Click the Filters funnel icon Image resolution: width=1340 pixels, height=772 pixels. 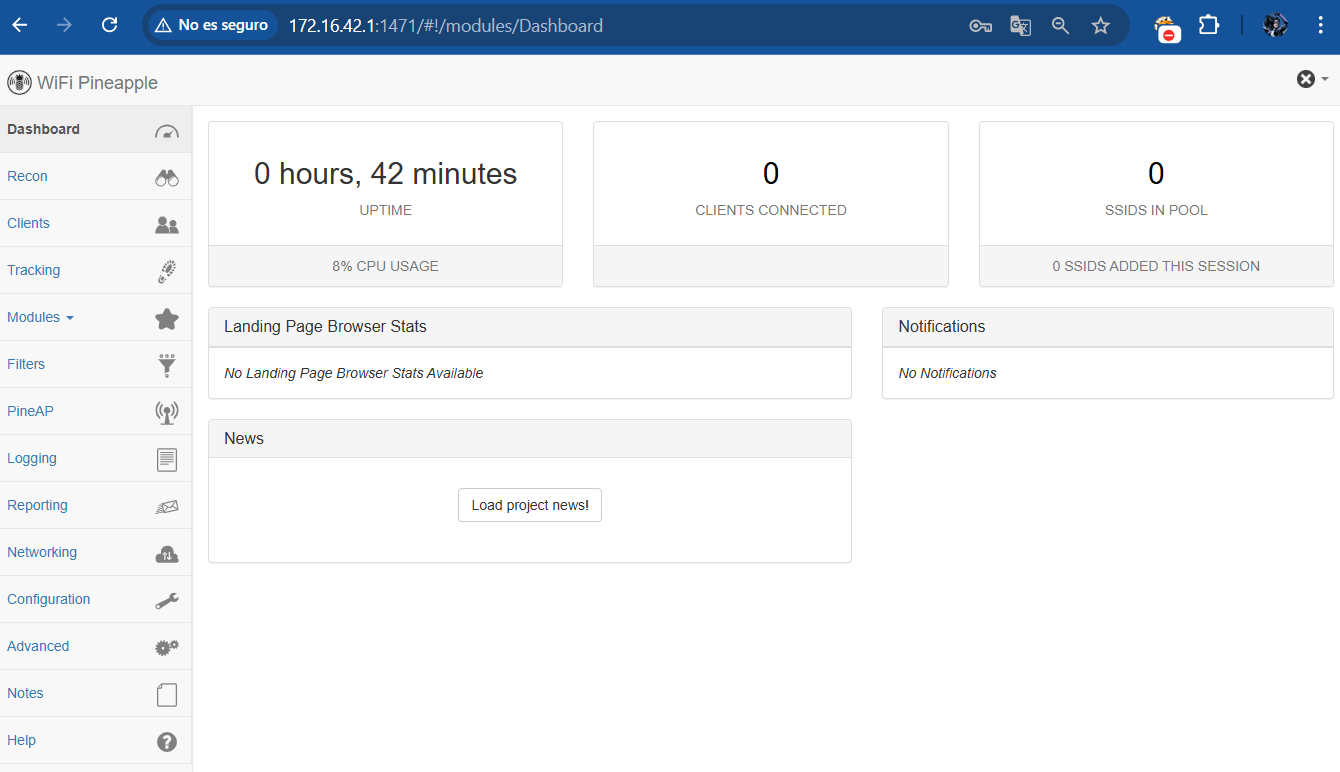[167, 365]
